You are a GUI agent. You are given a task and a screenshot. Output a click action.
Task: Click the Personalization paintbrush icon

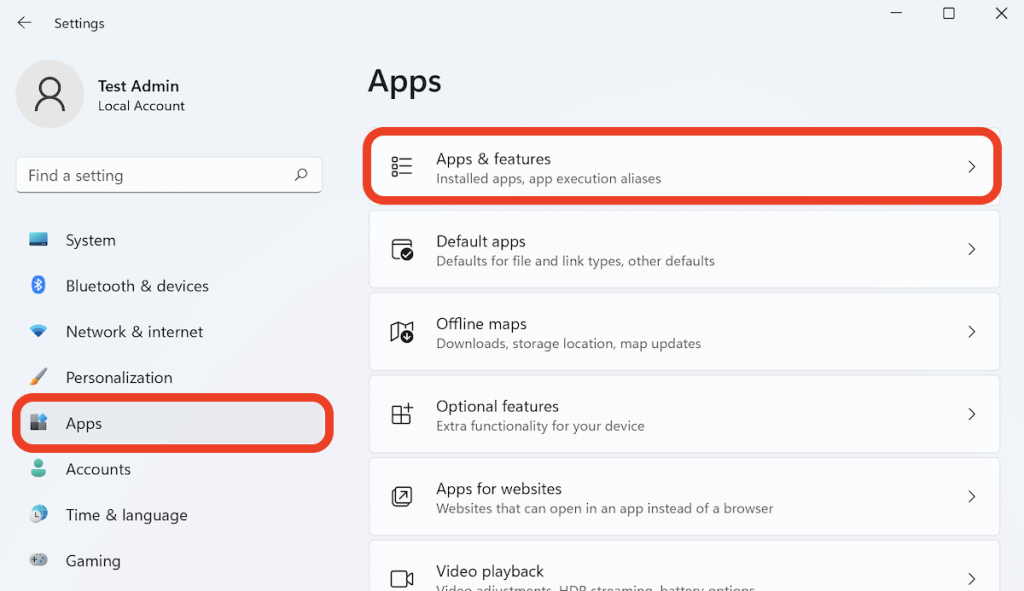point(39,377)
